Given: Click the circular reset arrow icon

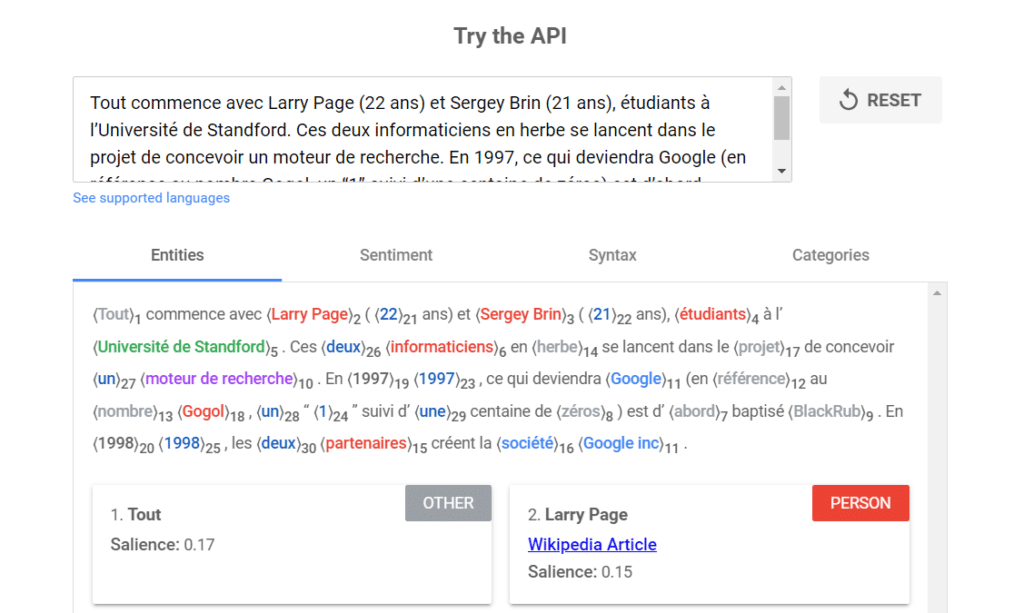Looking at the screenshot, I should (848, 100).
